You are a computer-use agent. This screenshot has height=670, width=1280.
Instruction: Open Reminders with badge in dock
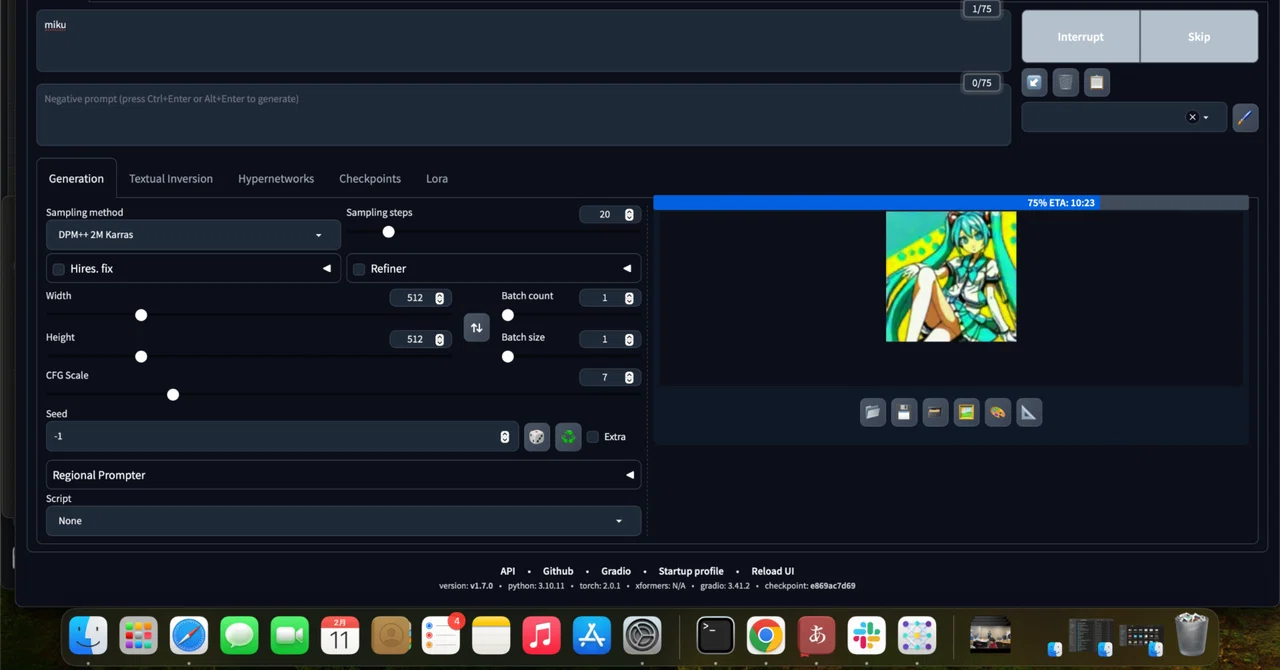[441, 635]
